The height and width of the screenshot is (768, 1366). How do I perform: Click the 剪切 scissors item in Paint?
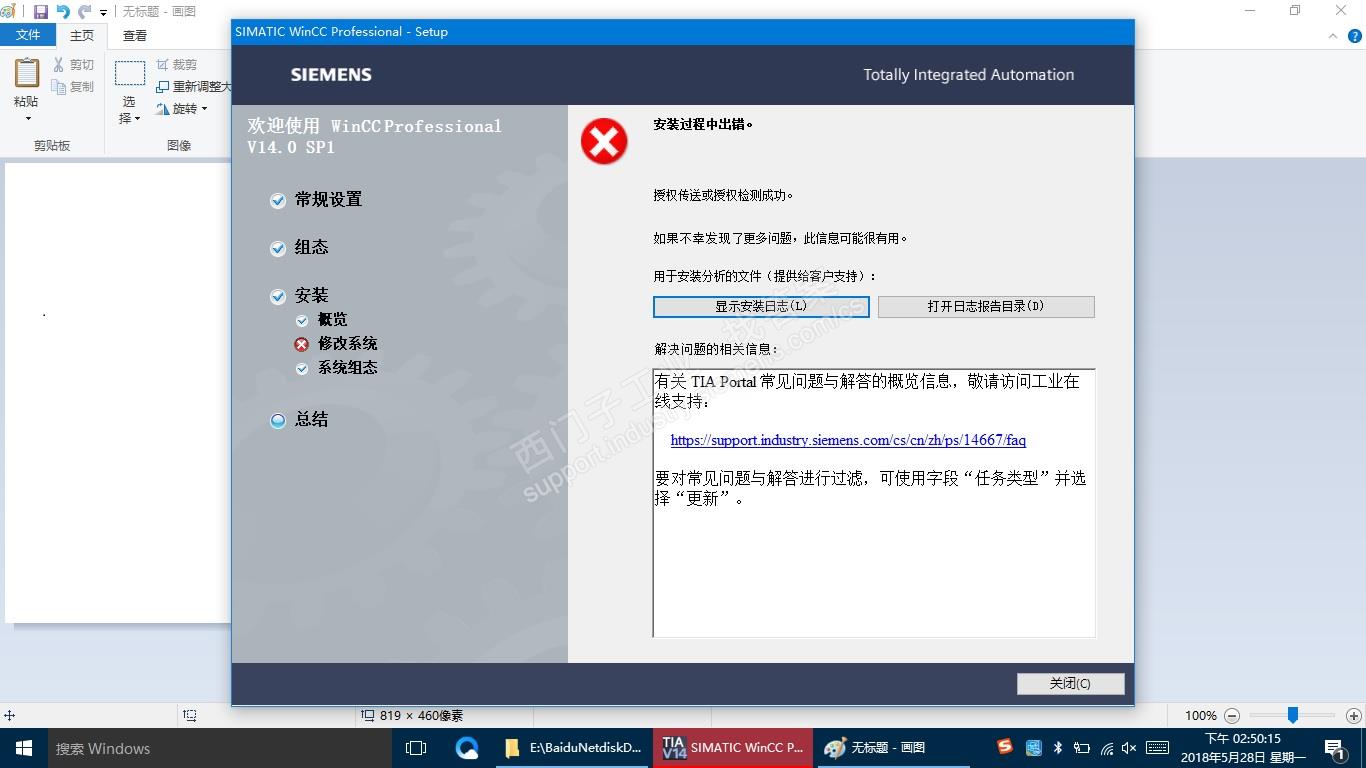tap(73, 65)
